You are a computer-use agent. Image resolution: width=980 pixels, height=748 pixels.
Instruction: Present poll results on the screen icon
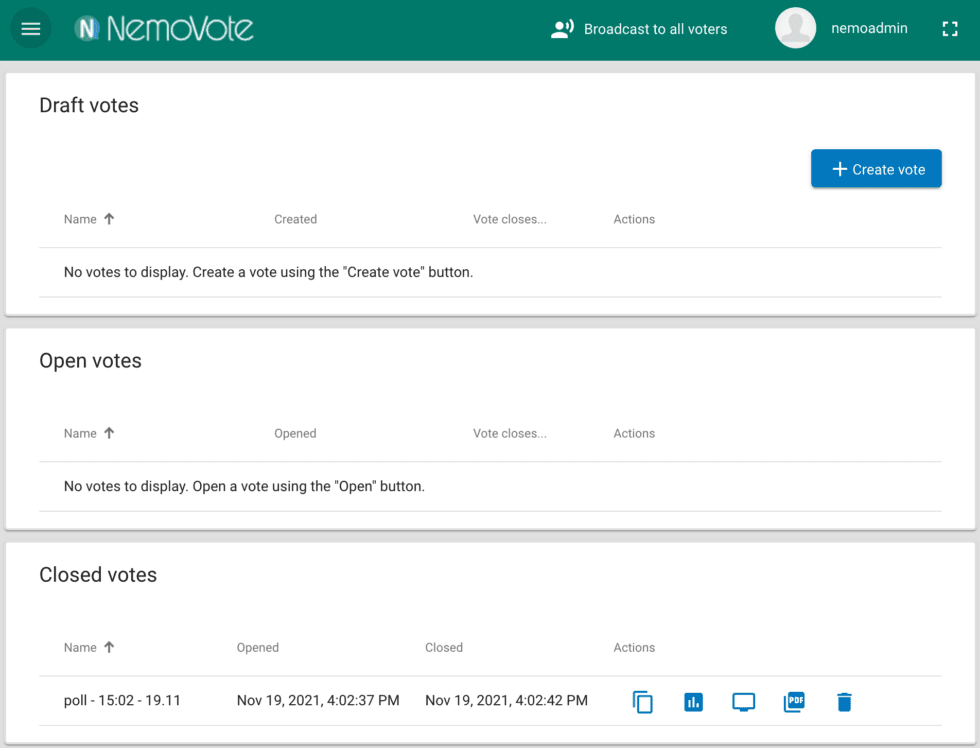[743, 702]
